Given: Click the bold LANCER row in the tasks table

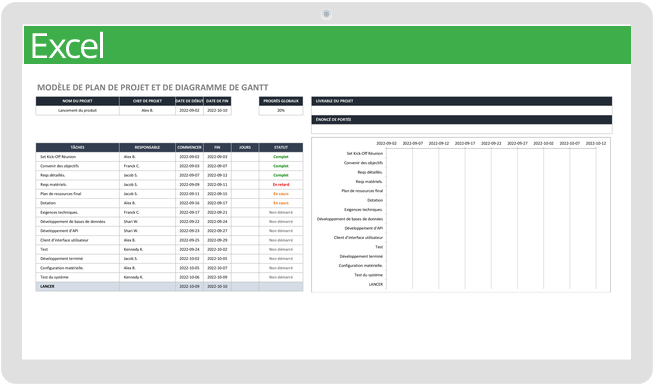Looking at the screenshot, I should (x=169, y=287).
